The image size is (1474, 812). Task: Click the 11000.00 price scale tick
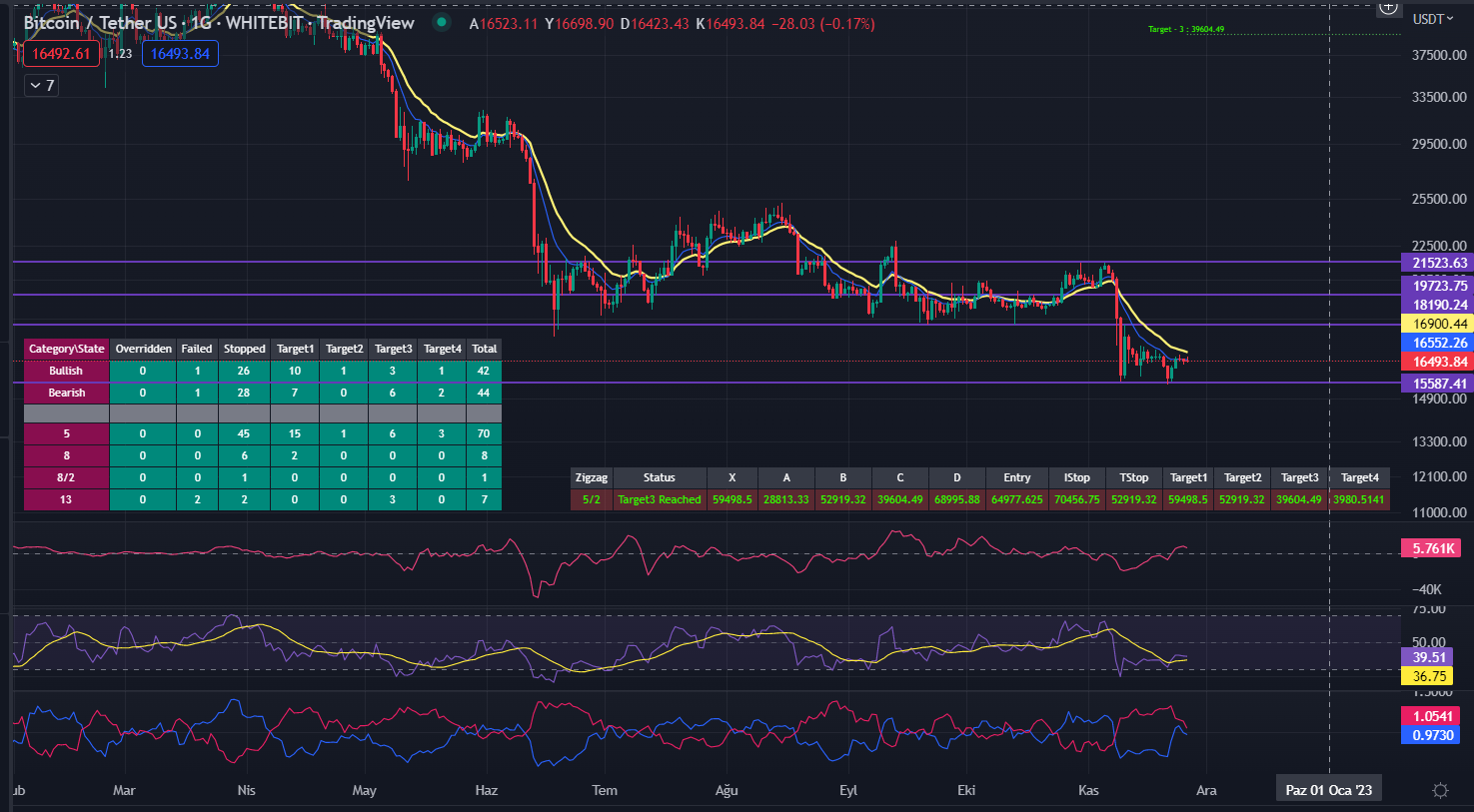pos(1439,512)
